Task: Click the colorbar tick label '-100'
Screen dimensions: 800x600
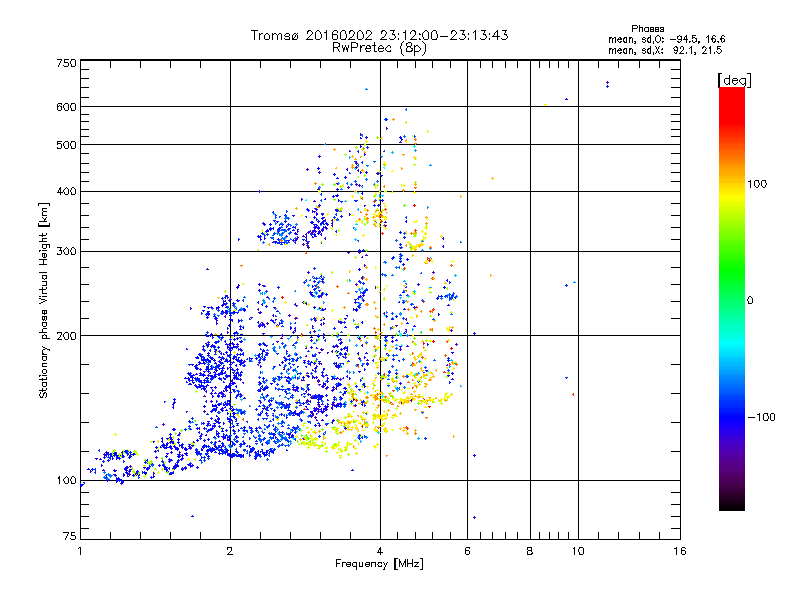Action: click(x=761, y=417)
